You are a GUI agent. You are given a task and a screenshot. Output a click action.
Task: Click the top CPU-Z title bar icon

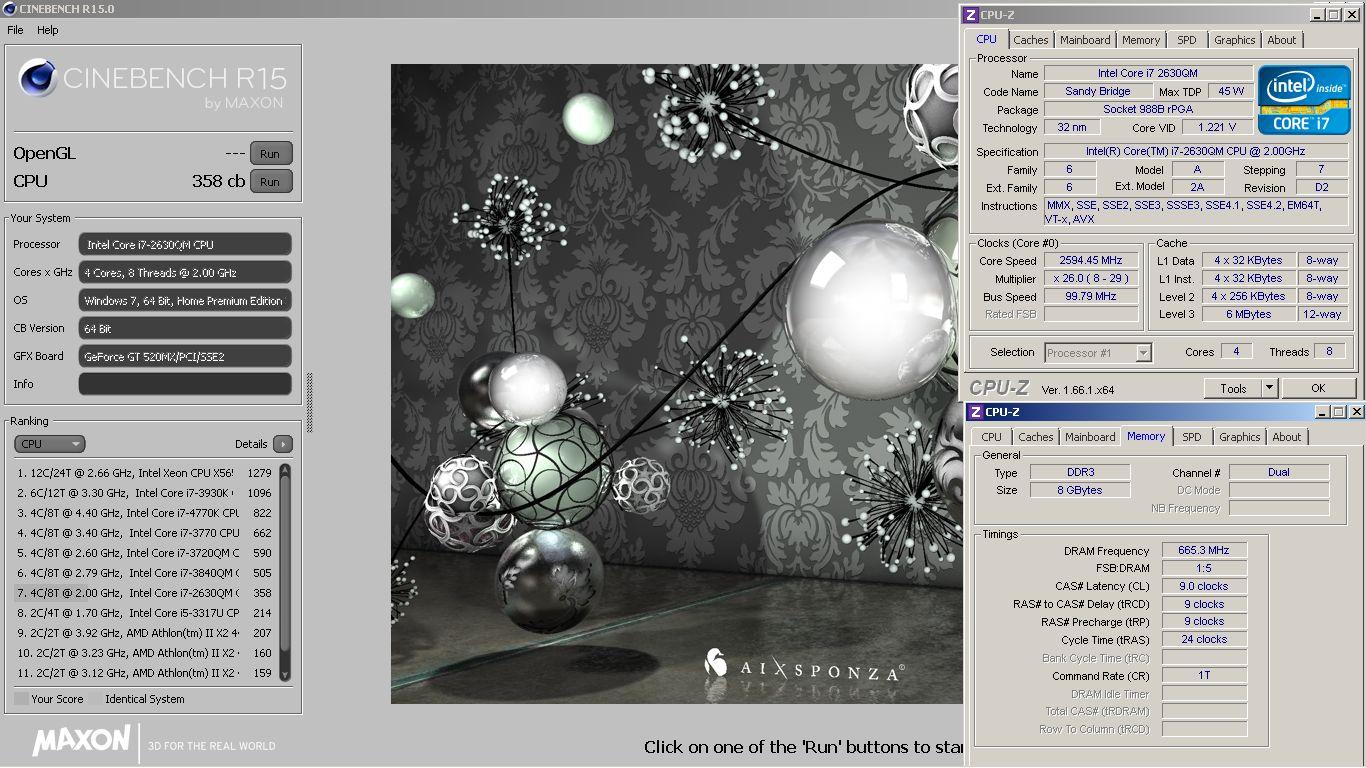click(x=970, y=15)
